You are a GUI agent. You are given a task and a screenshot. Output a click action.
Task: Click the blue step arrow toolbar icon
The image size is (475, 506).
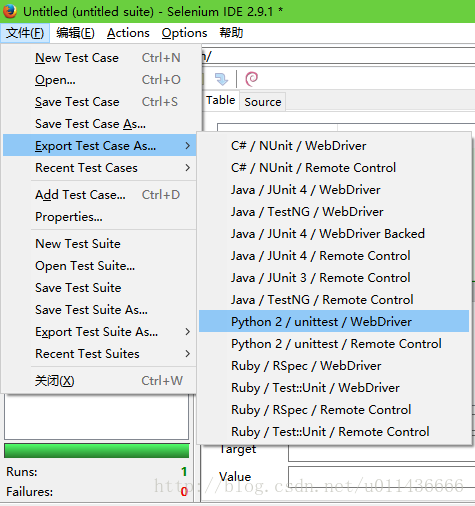point(221,79)
